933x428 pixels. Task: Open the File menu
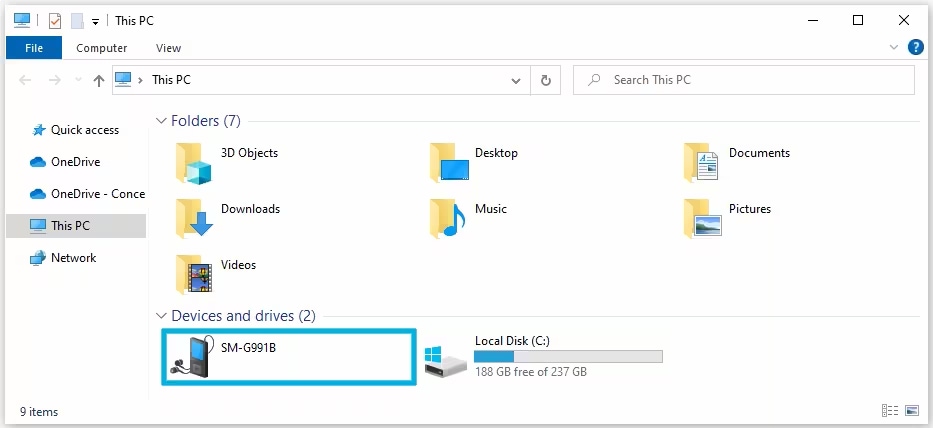(34, 48)
